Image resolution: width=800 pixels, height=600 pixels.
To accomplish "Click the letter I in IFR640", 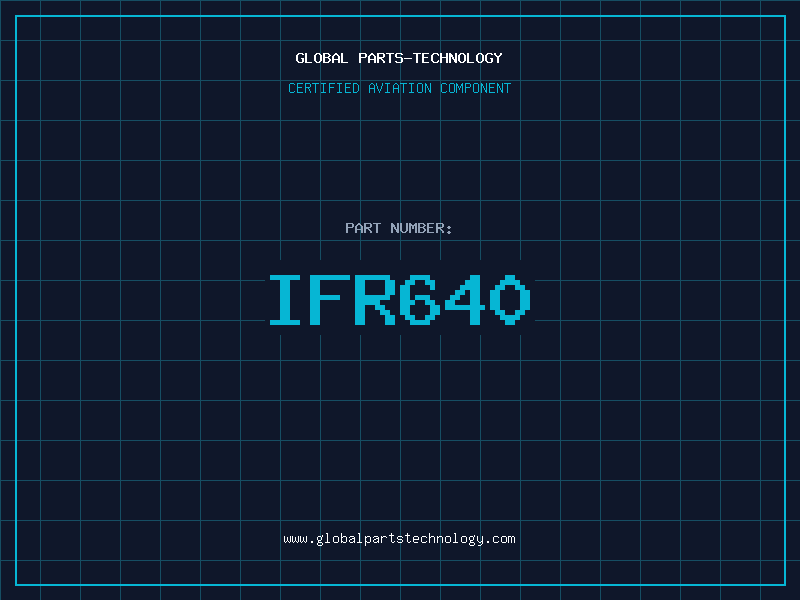I will pyautogui.click(x=288, y=300).
